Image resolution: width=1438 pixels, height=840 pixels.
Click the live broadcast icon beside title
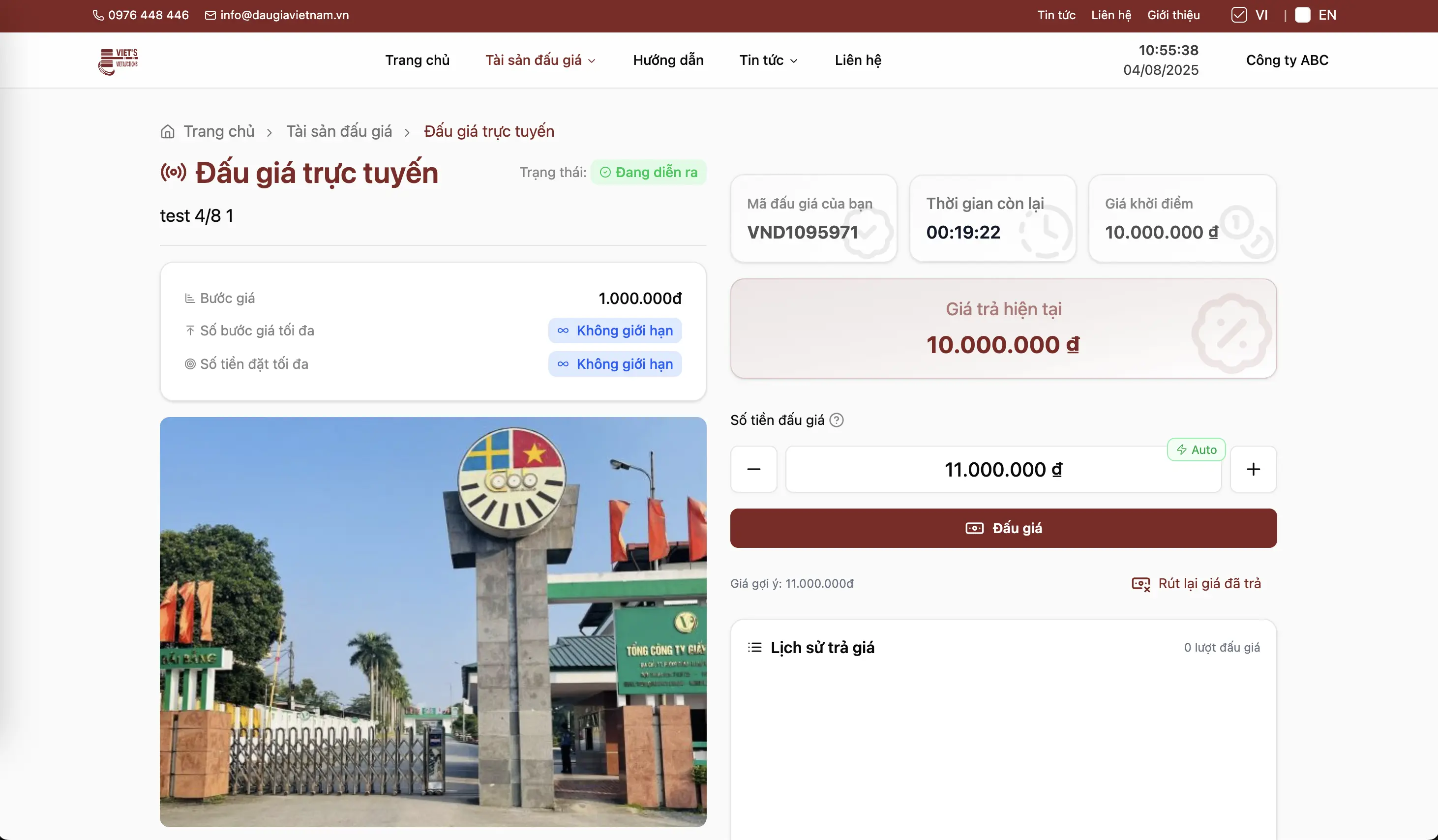[x=174, y=172]
